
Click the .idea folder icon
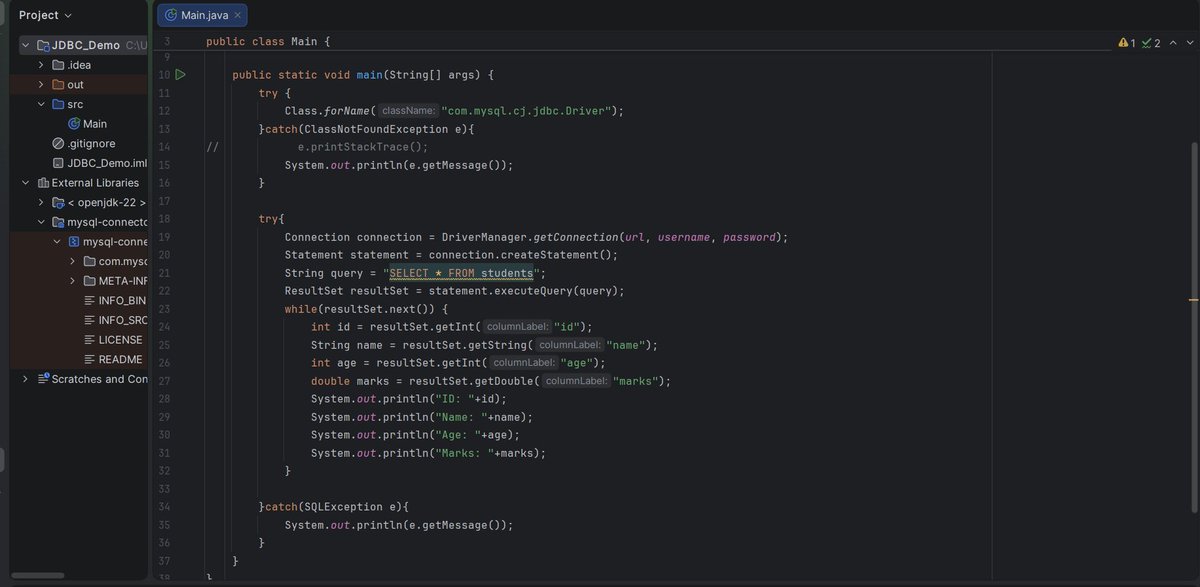58,65
